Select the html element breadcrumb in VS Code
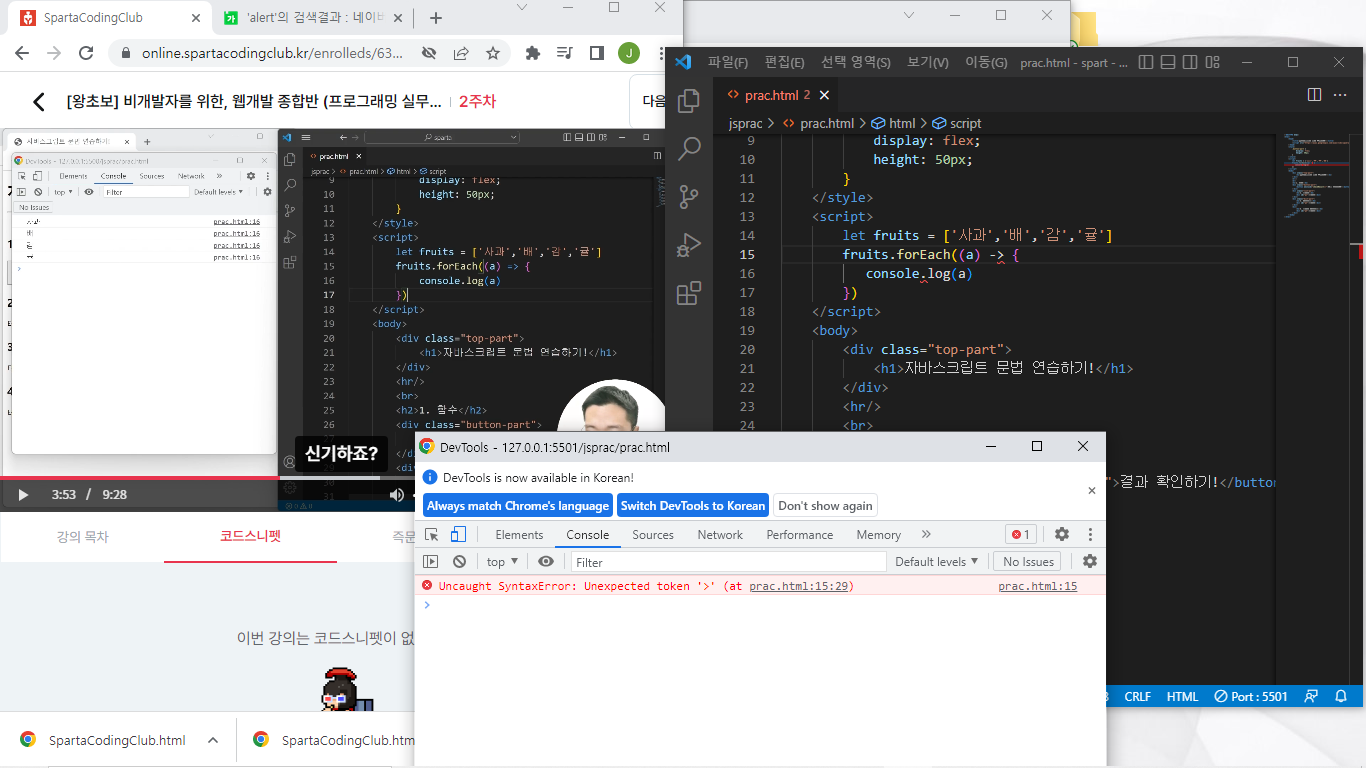Image resolution: width=1366 pixels, height=768 pixels. [x=893, y=123]
